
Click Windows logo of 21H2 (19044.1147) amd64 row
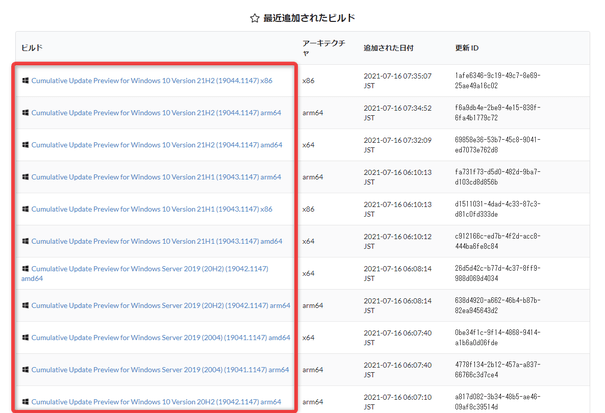(25, 144)
